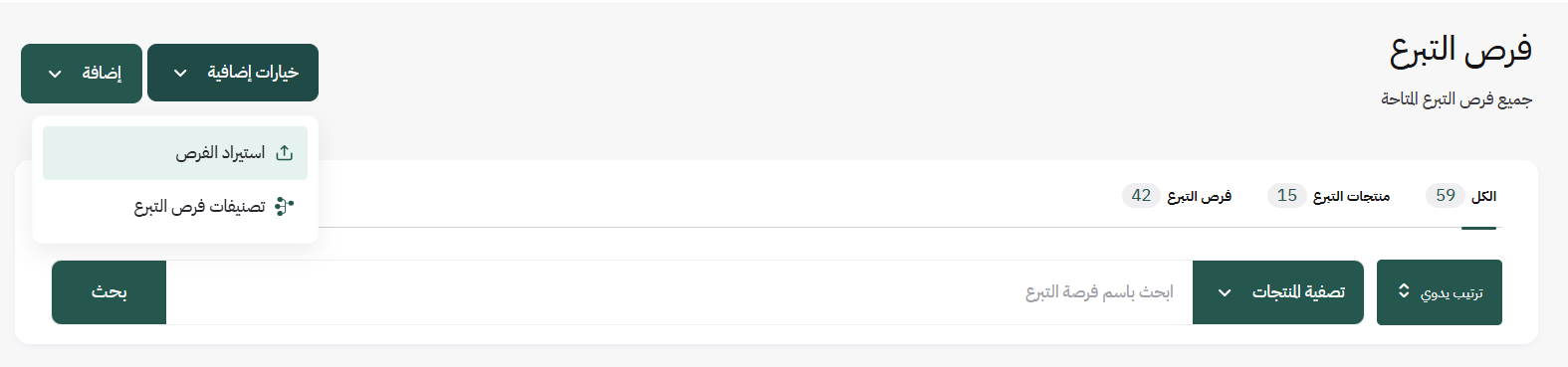Image resolution: width=1568 pixels, height=367 pixels.
Task: Click the 15 count badge on منتجات التبرع
Action: [1287, 196]
